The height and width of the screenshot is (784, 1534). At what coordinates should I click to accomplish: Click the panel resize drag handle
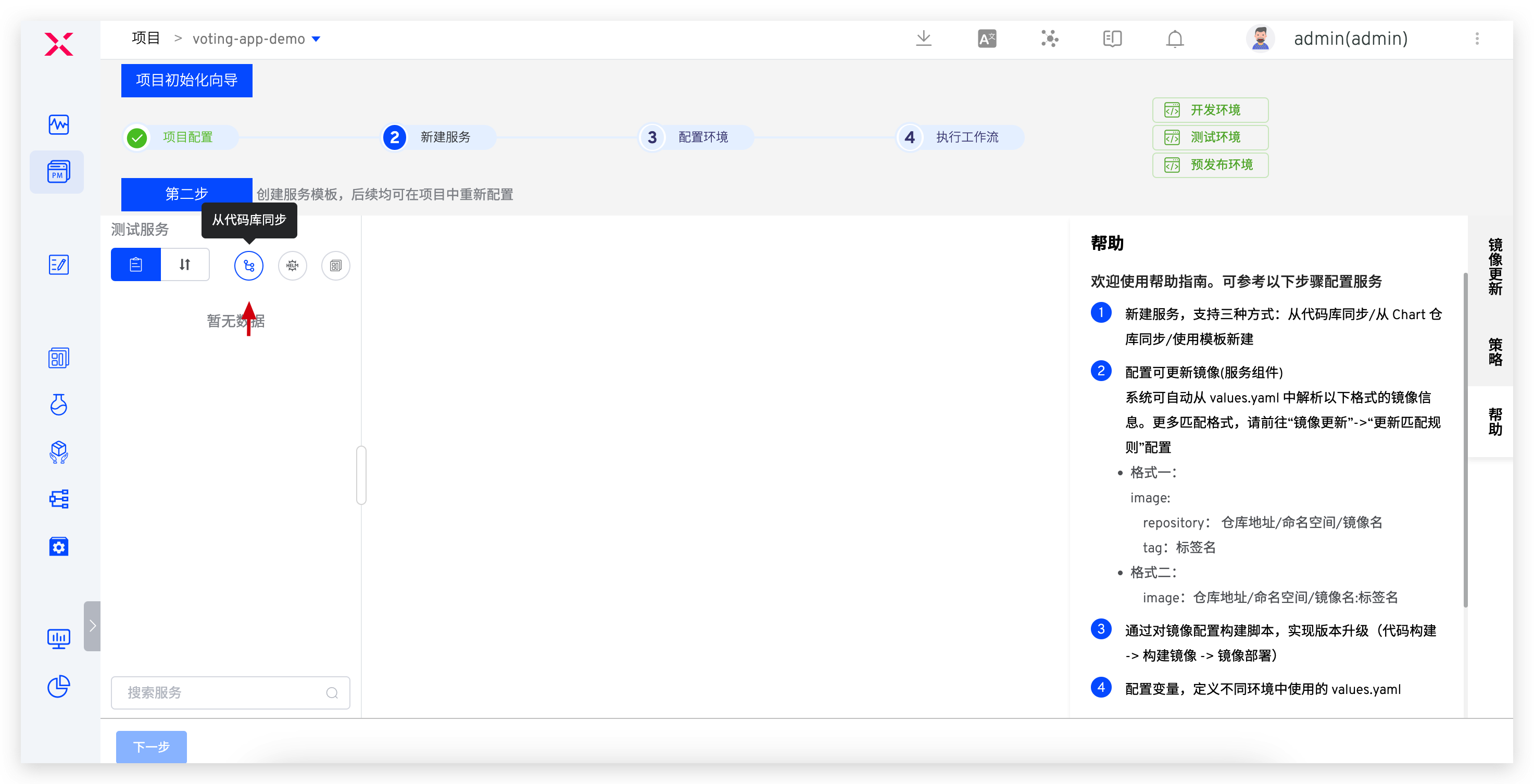361,474
